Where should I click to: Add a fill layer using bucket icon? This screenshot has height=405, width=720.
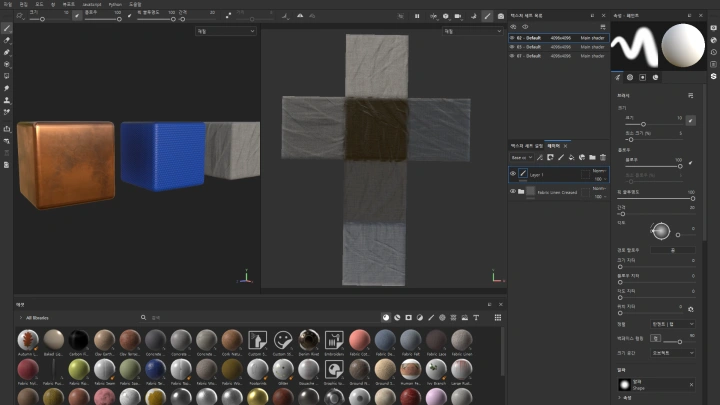[570, 157]
